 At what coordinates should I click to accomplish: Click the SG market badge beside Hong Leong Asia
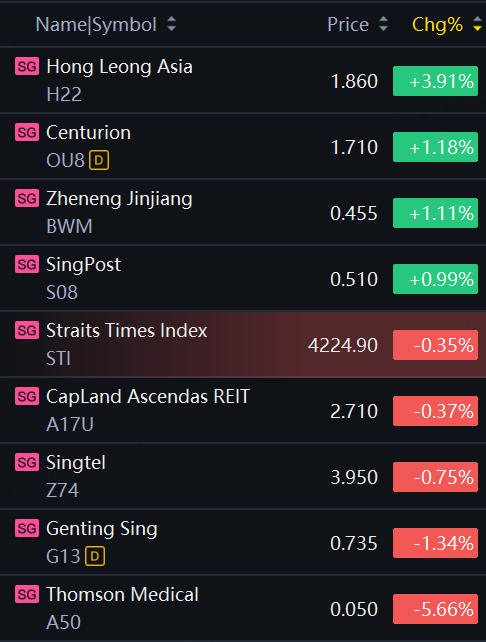coord(27,66)
